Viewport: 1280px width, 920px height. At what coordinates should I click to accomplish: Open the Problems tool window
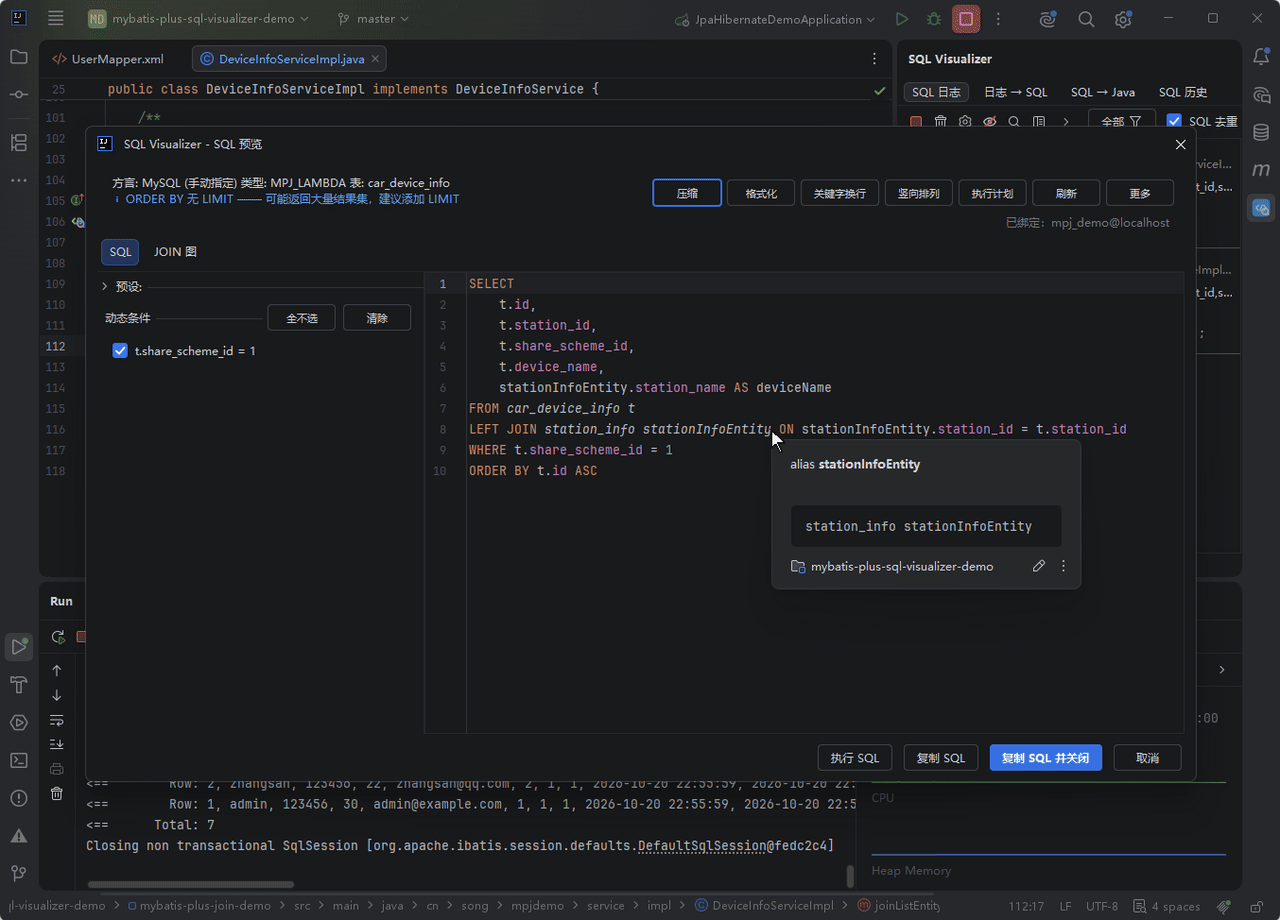(18, 798)
